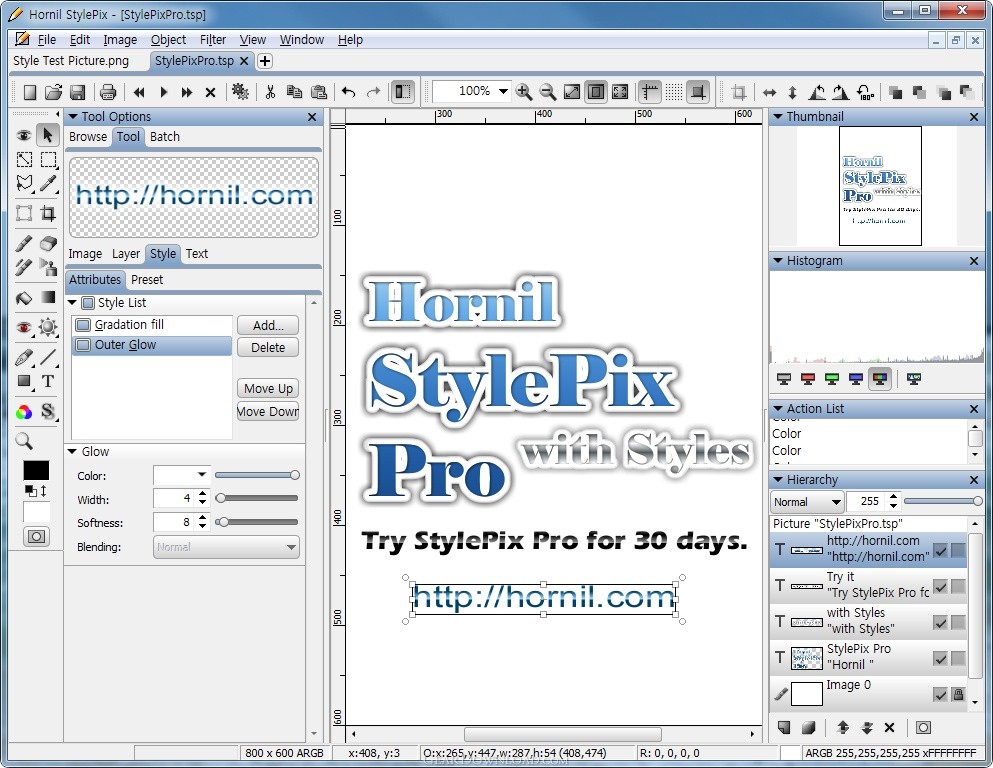The width and height of the screenshot is (993, 768).
Task: Open the Glow Color dropdown
Action: [x=201, y=475]
